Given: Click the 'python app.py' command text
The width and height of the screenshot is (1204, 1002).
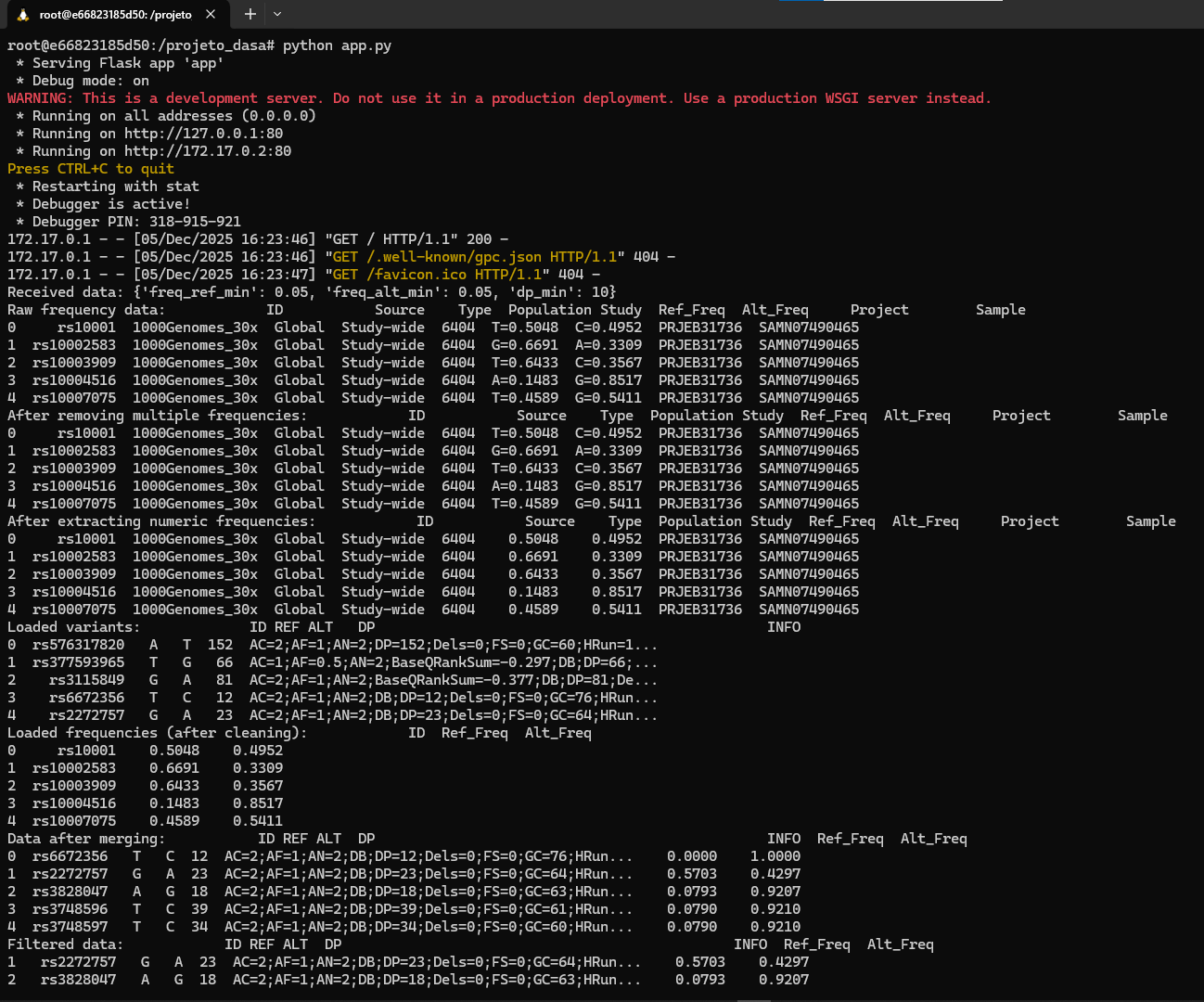Looking at the screenshot, I should click(x=337, y=45).
